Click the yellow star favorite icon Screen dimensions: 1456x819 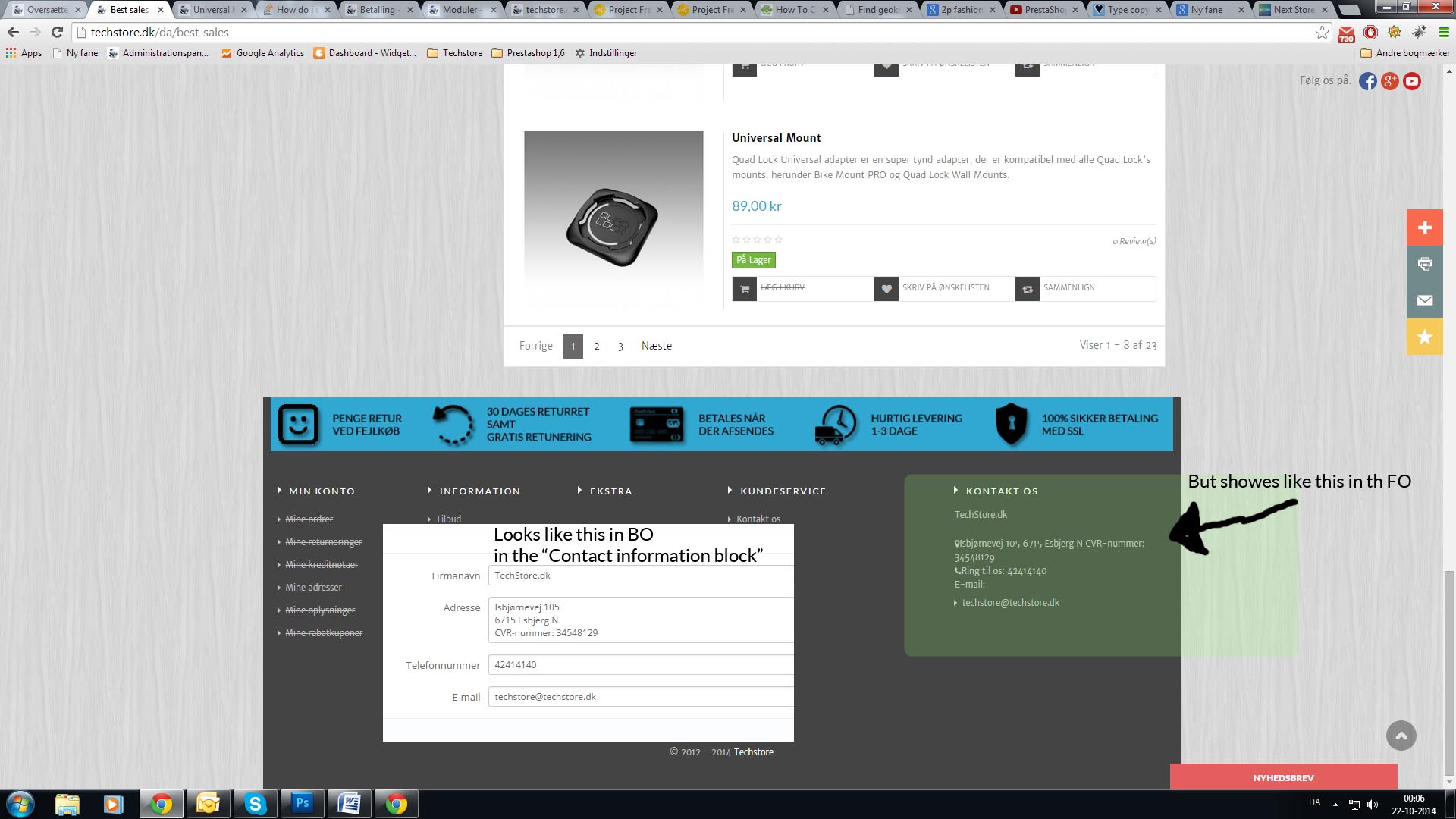click(x=1424, y=337)
